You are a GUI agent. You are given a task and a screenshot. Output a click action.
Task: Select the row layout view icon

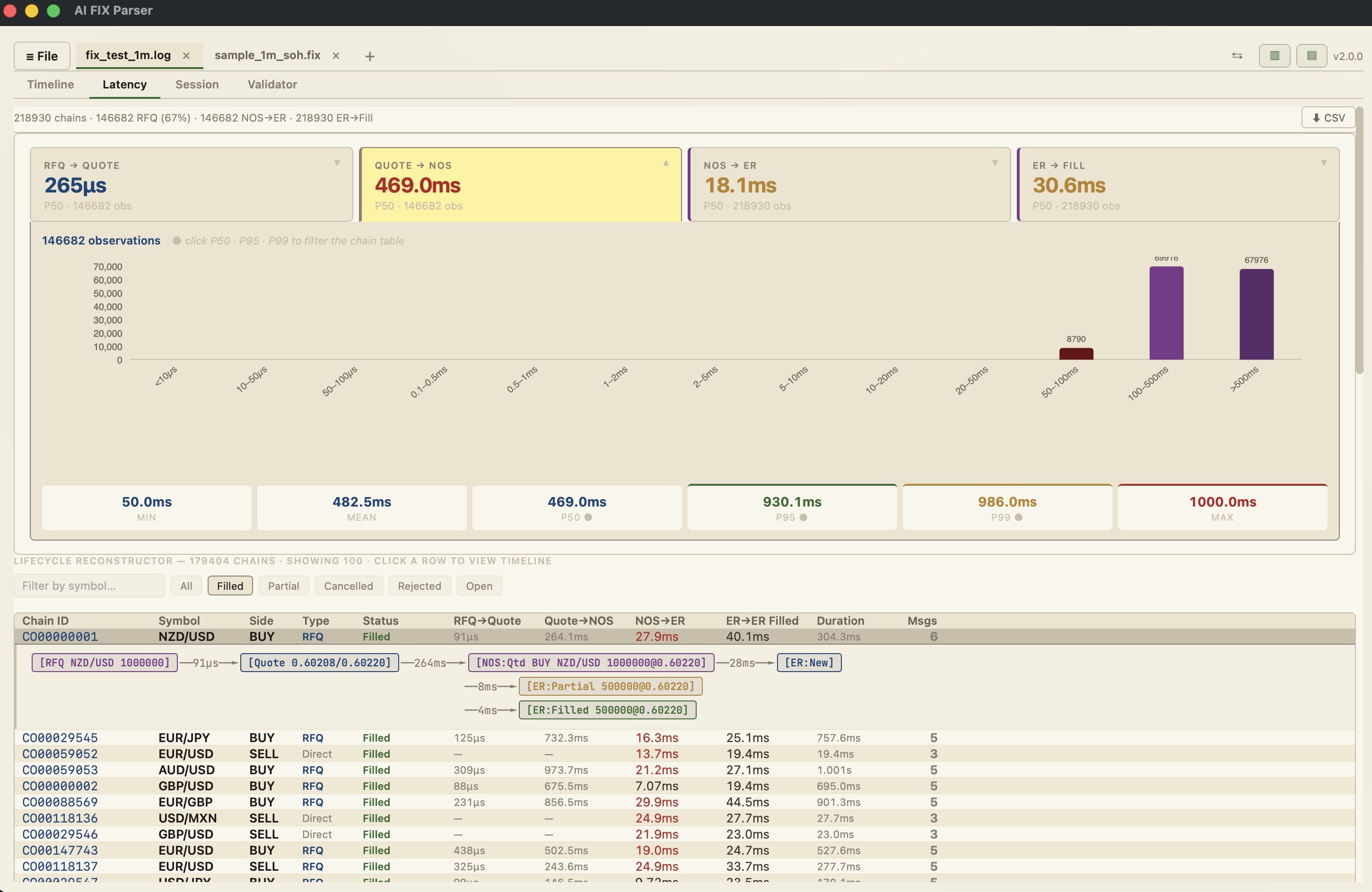pyautogui.click(x=1311, y=56)
